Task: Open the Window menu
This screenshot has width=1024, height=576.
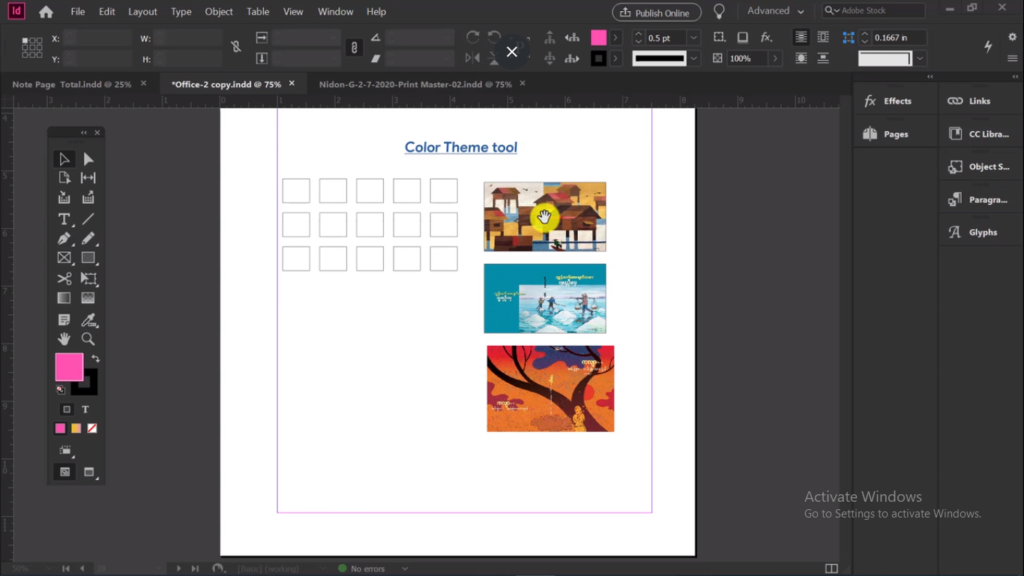Action: tap(336, 12)
